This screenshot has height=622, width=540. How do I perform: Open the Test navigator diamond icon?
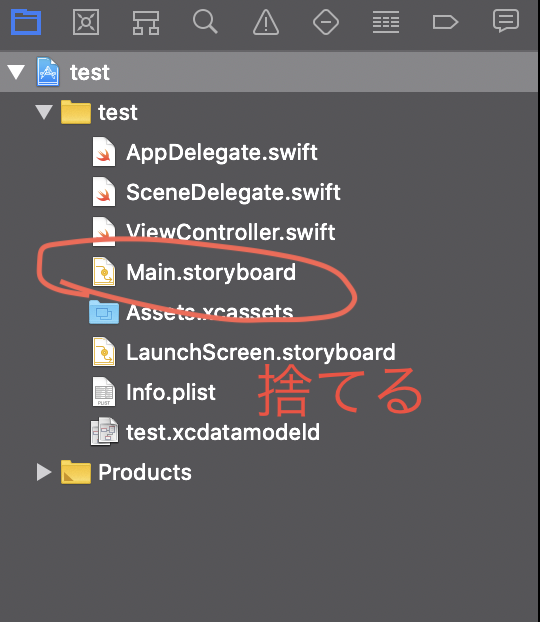[x=326, y=22]
